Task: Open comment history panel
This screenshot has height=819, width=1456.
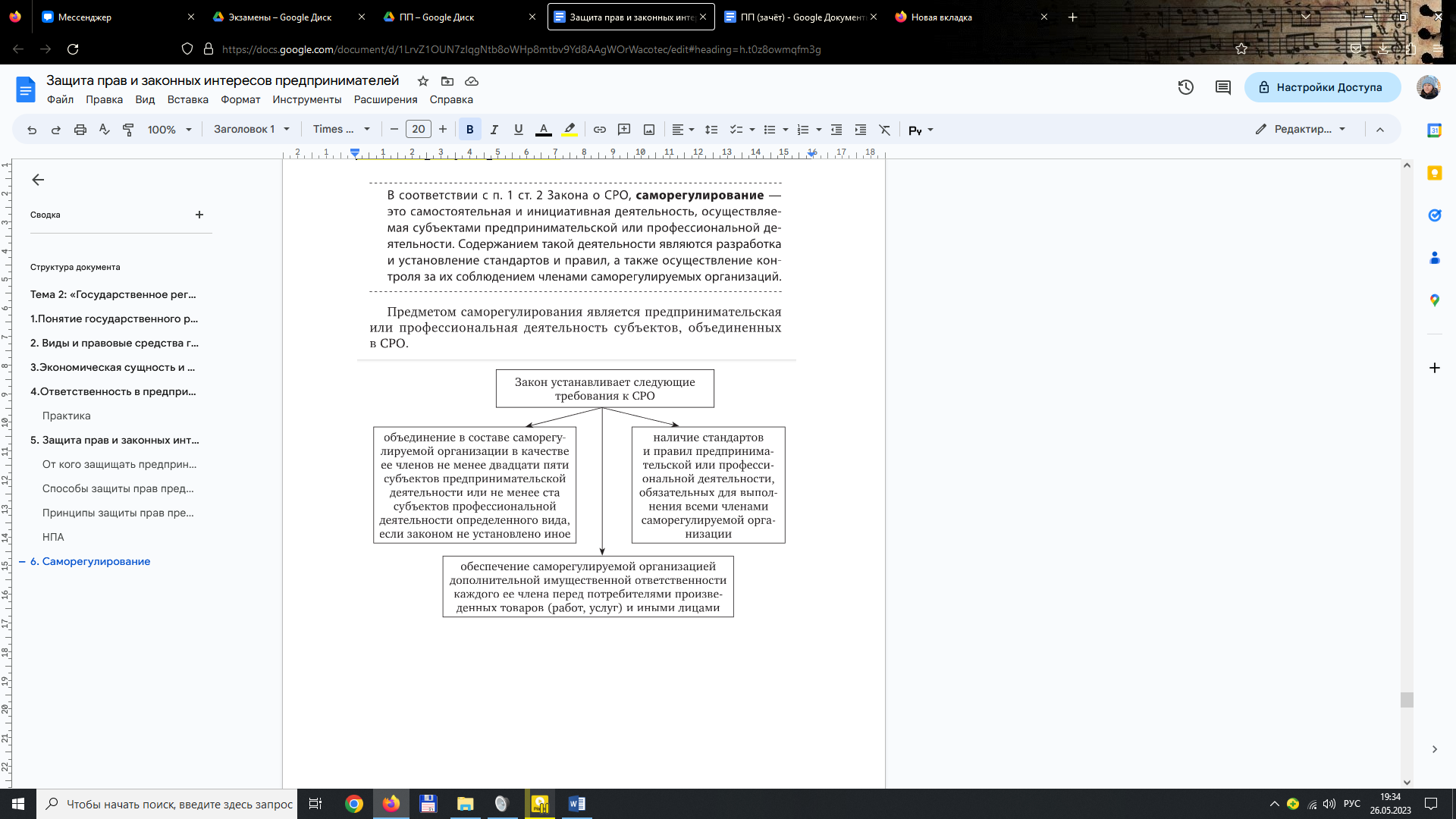Action: pyautogui.click(x=1223, y=87)
